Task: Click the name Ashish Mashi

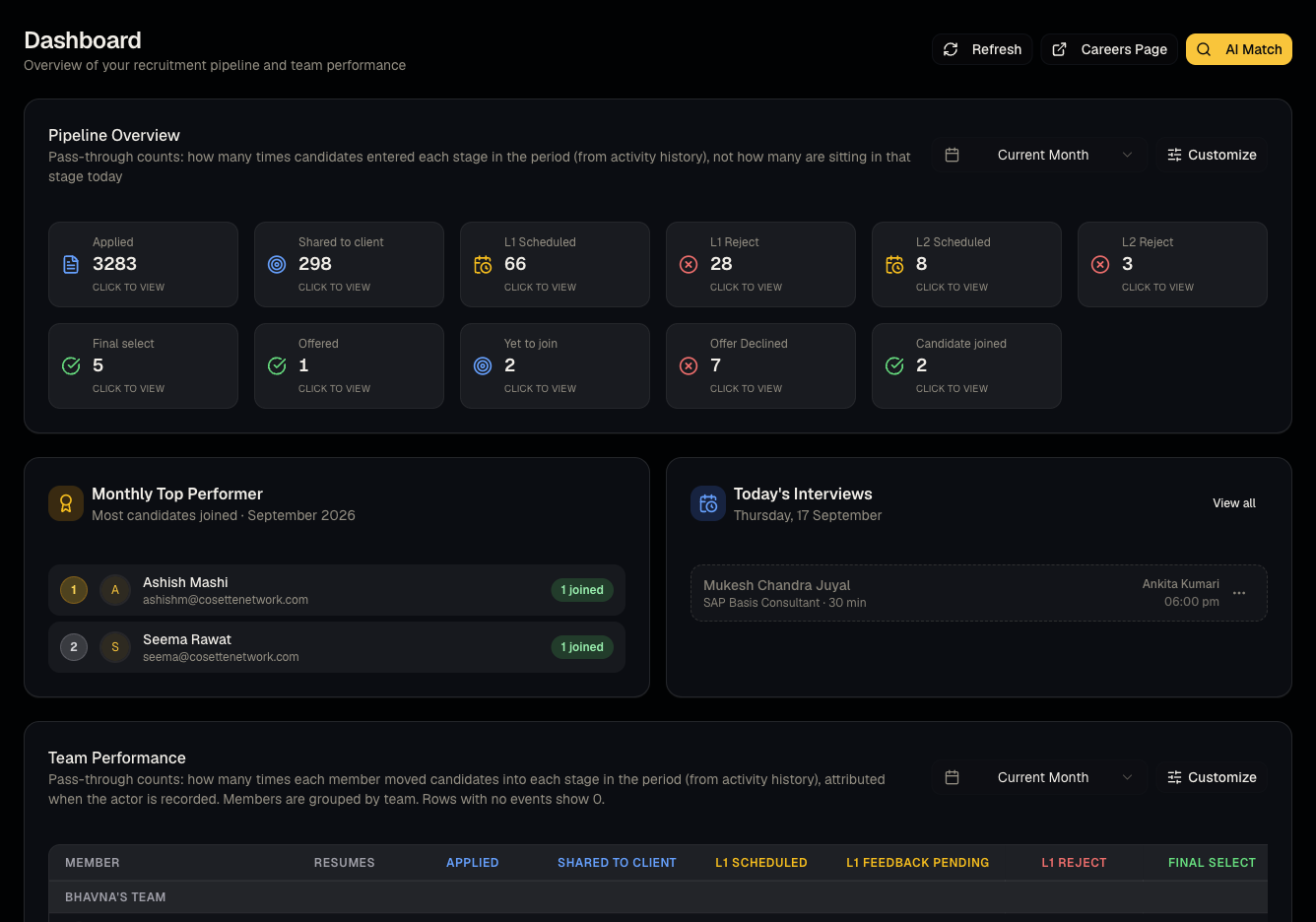Action: click(x=185, y=582)
